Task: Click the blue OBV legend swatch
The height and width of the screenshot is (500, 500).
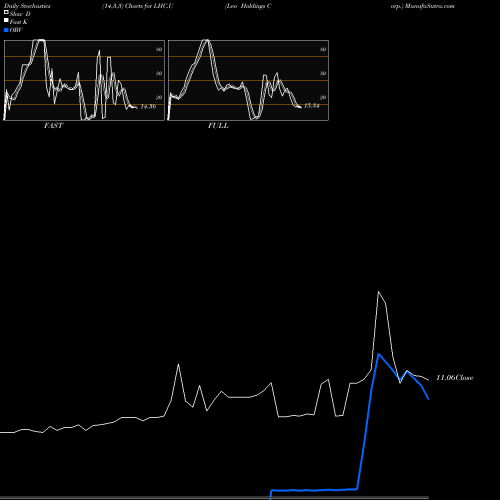Action: click(6, 30)
